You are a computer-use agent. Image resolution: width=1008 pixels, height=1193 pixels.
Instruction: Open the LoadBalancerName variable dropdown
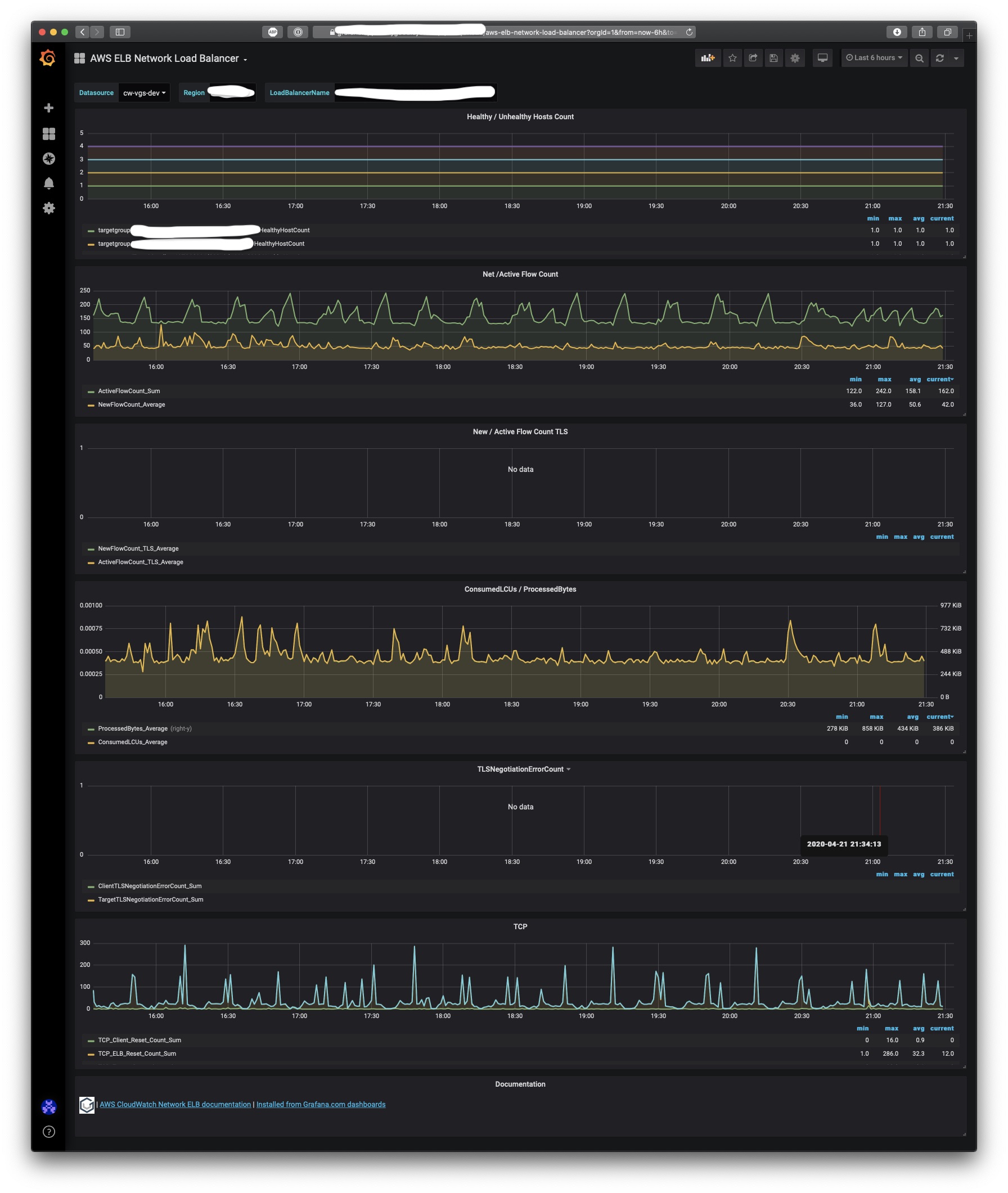tap(416, 93)
